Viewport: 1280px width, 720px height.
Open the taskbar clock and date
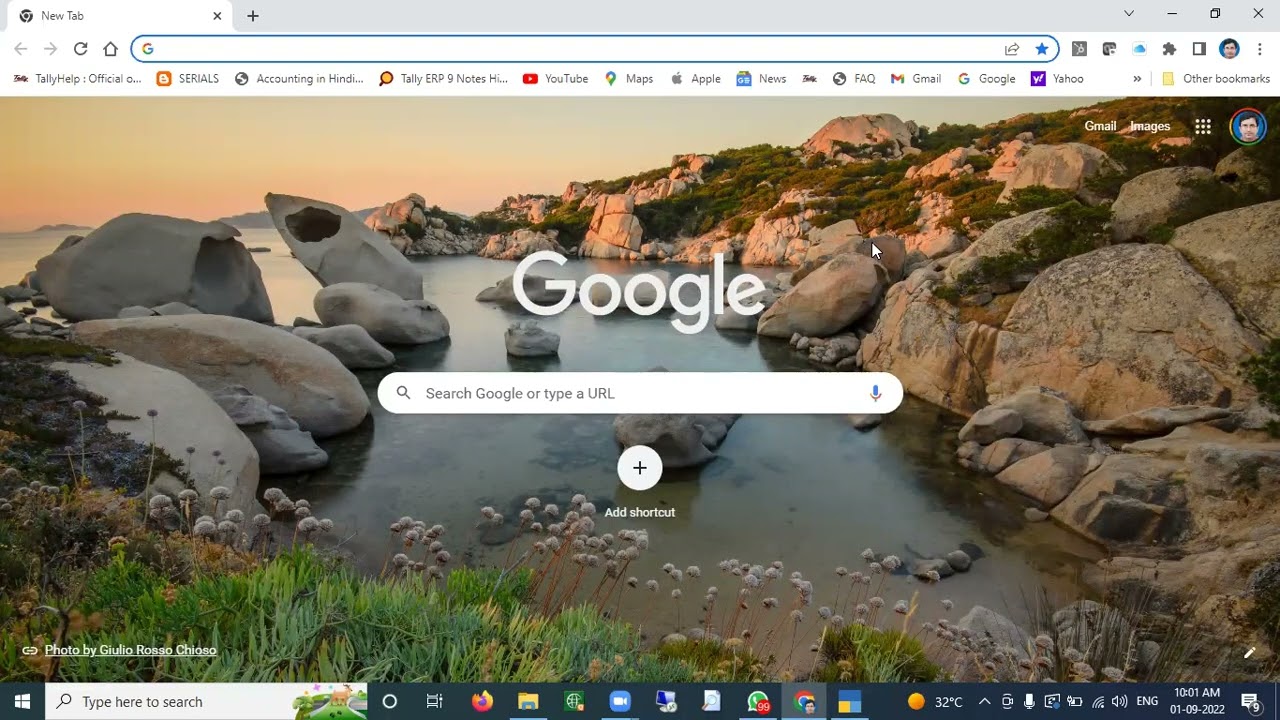click(1197, 701)
